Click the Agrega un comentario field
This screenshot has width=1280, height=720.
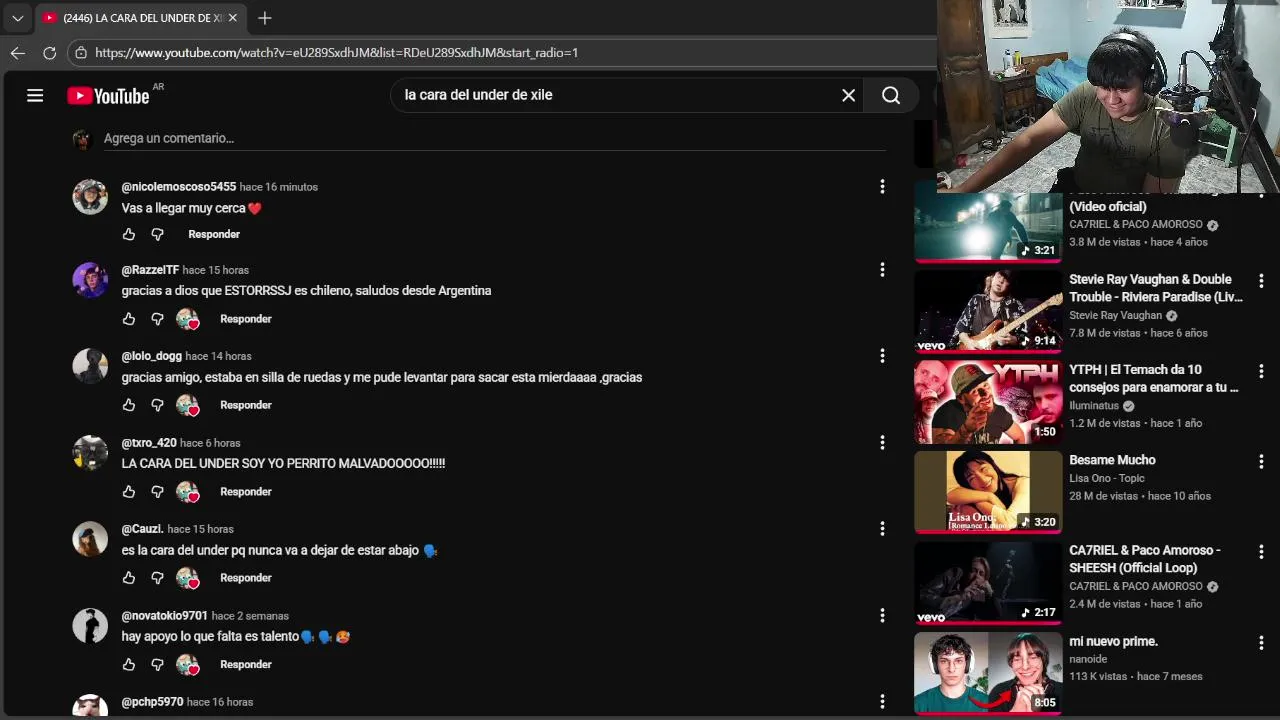[494, 138]
